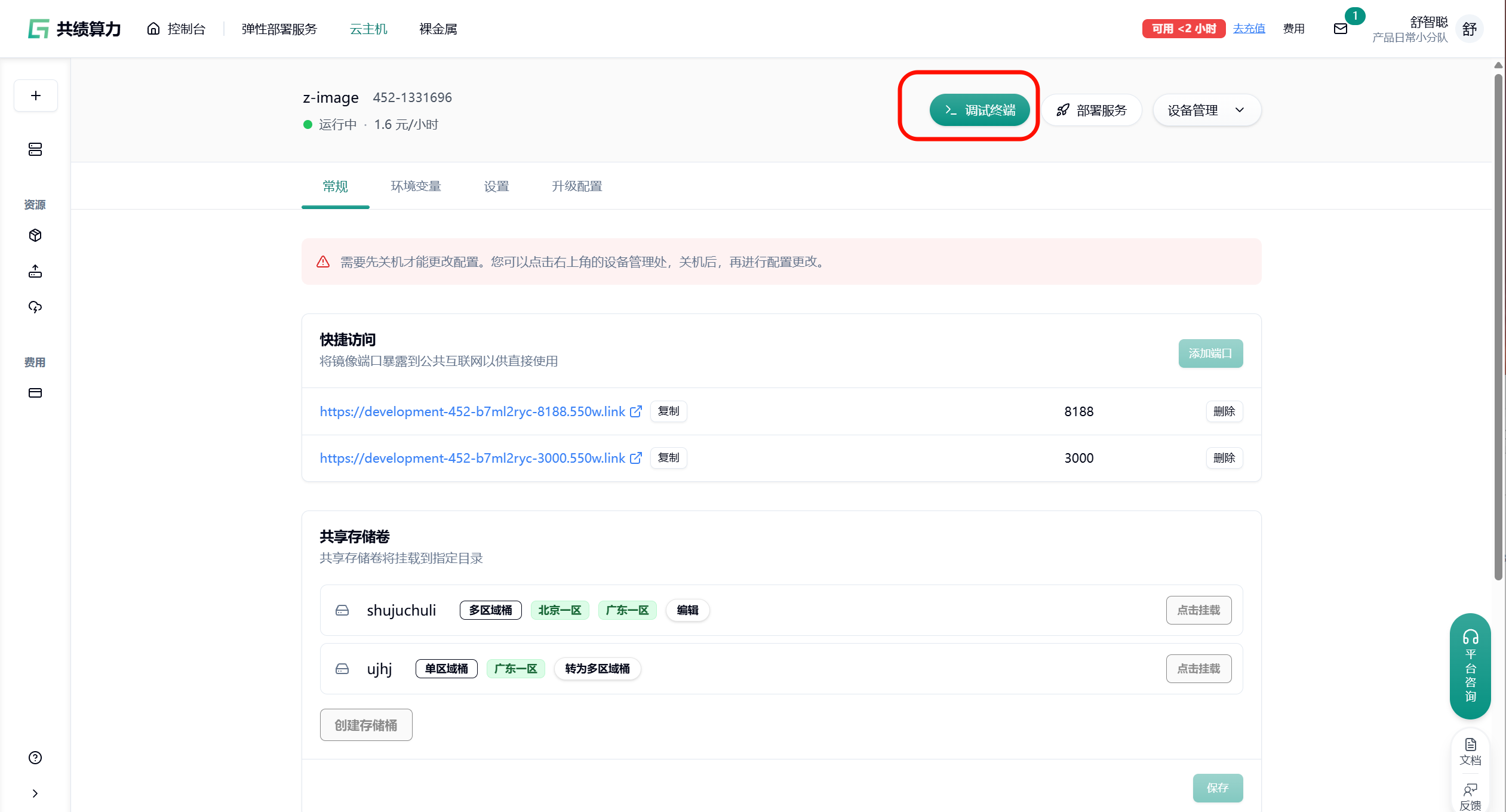Open the 去充值 link

pos(1249,29)
